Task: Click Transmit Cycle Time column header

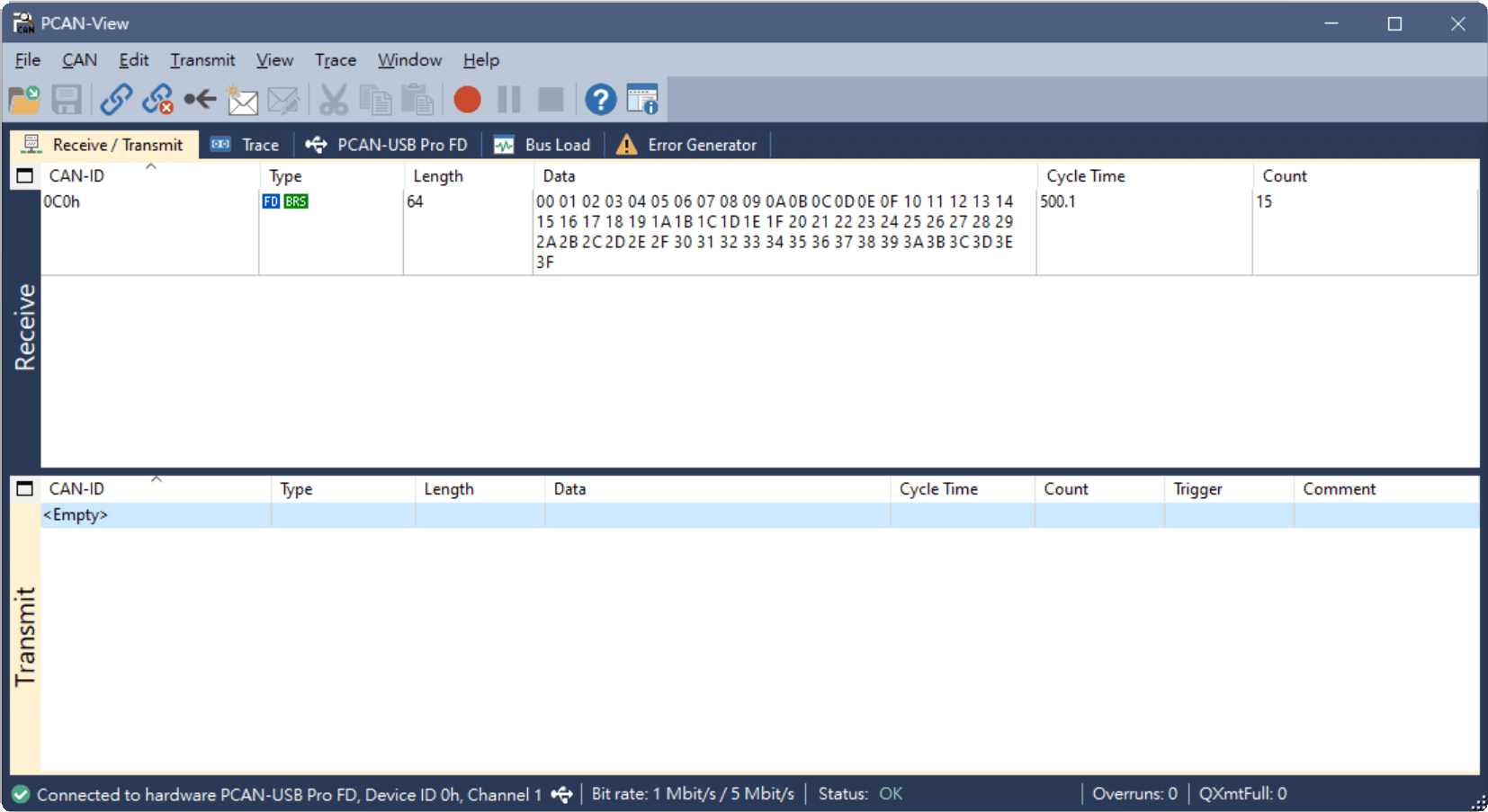Action: (963, 489)
